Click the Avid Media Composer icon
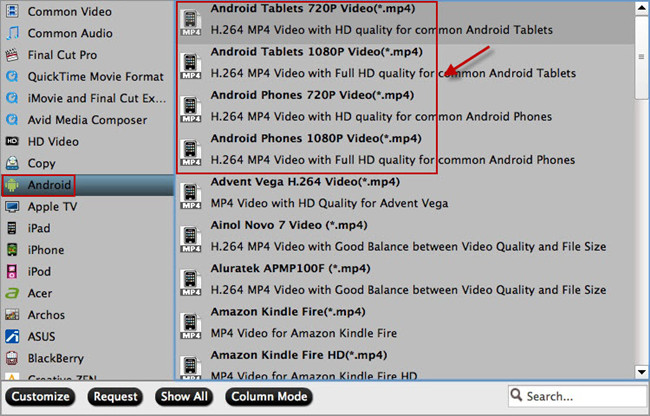Screen dimensions: 650x416 click(12, 120)
